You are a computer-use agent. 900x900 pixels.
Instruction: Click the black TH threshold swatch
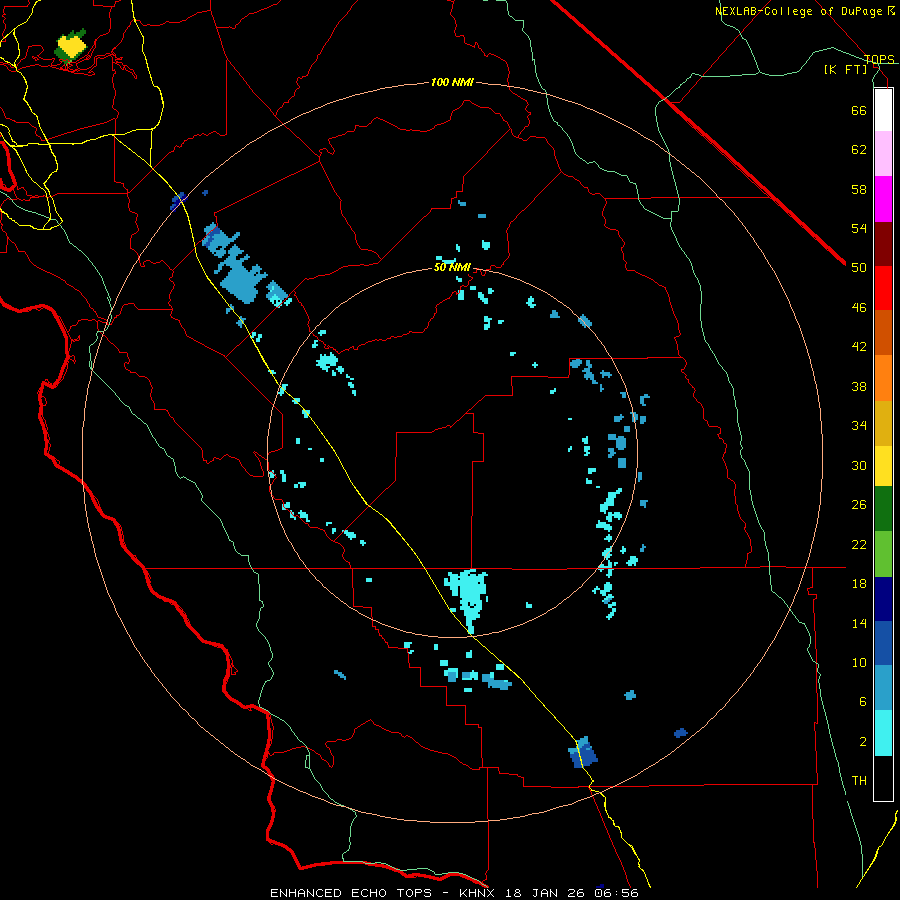883,778
